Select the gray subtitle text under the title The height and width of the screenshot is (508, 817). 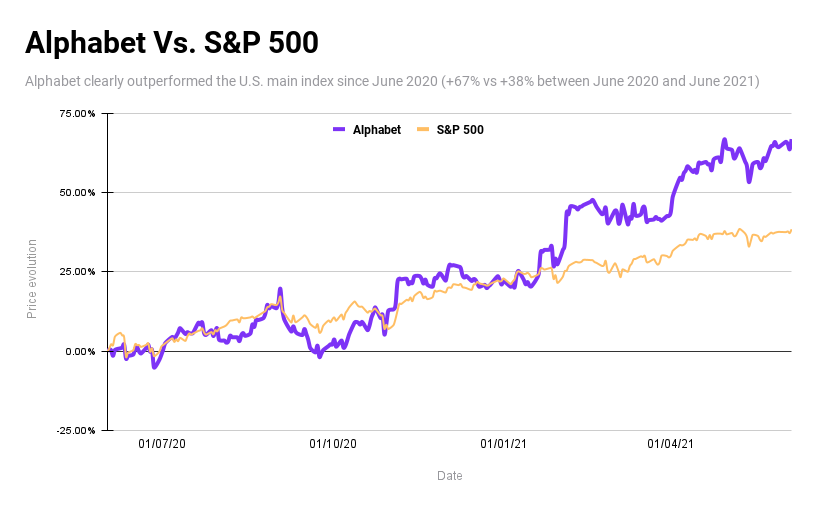pyautogui.click(x=392, y=81)
